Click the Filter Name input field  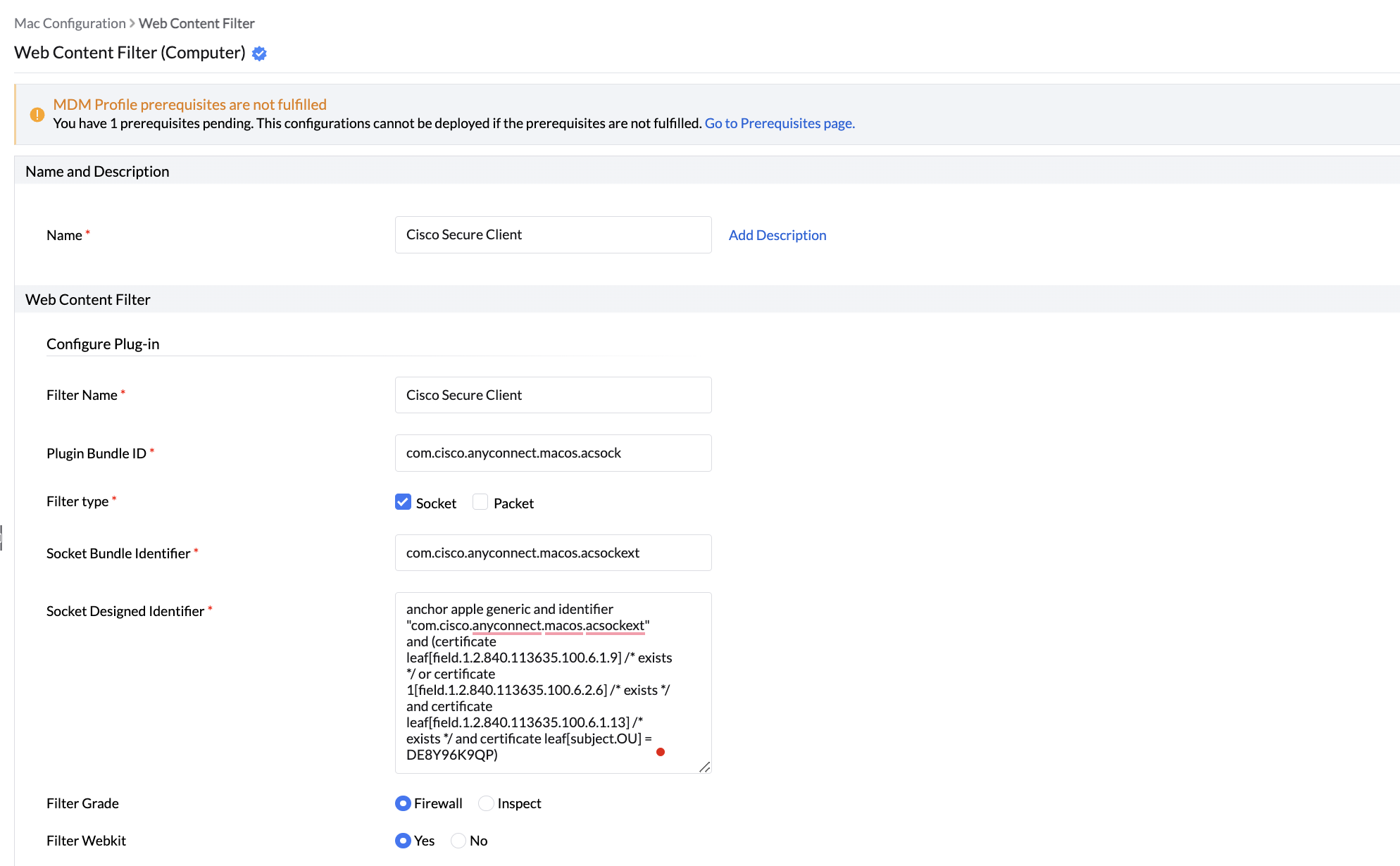click(553, 395)
